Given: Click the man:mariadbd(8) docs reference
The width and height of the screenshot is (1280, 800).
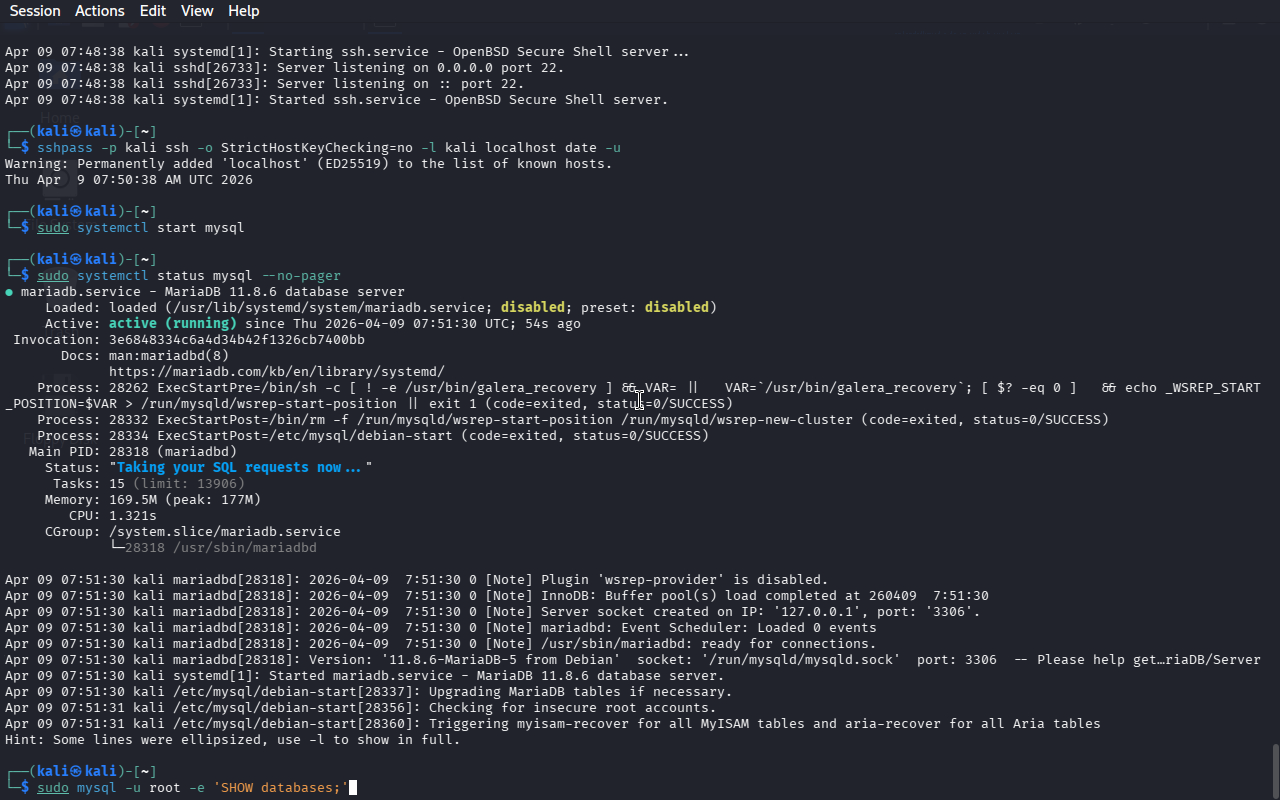Looking at the screenshot, I should point(168,355).
